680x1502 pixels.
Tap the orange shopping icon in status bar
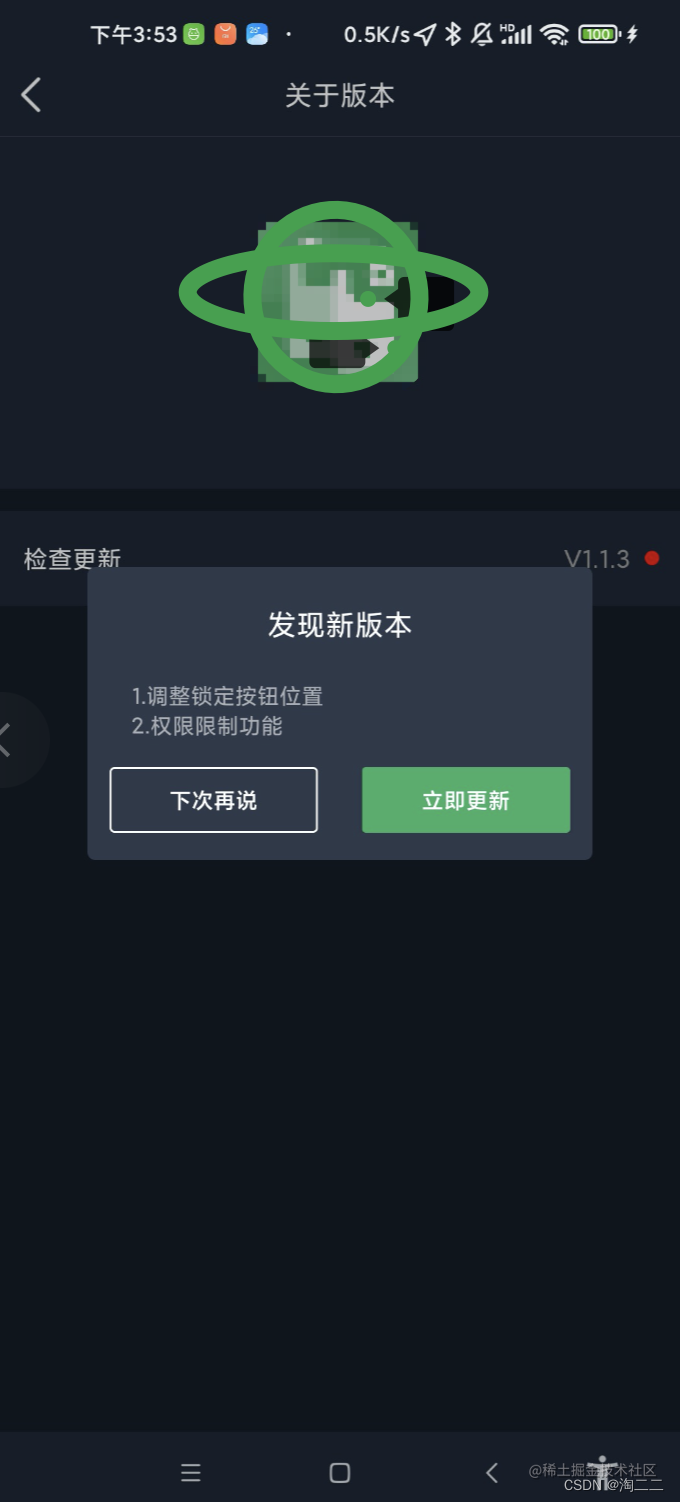click(x=226, y=34)
